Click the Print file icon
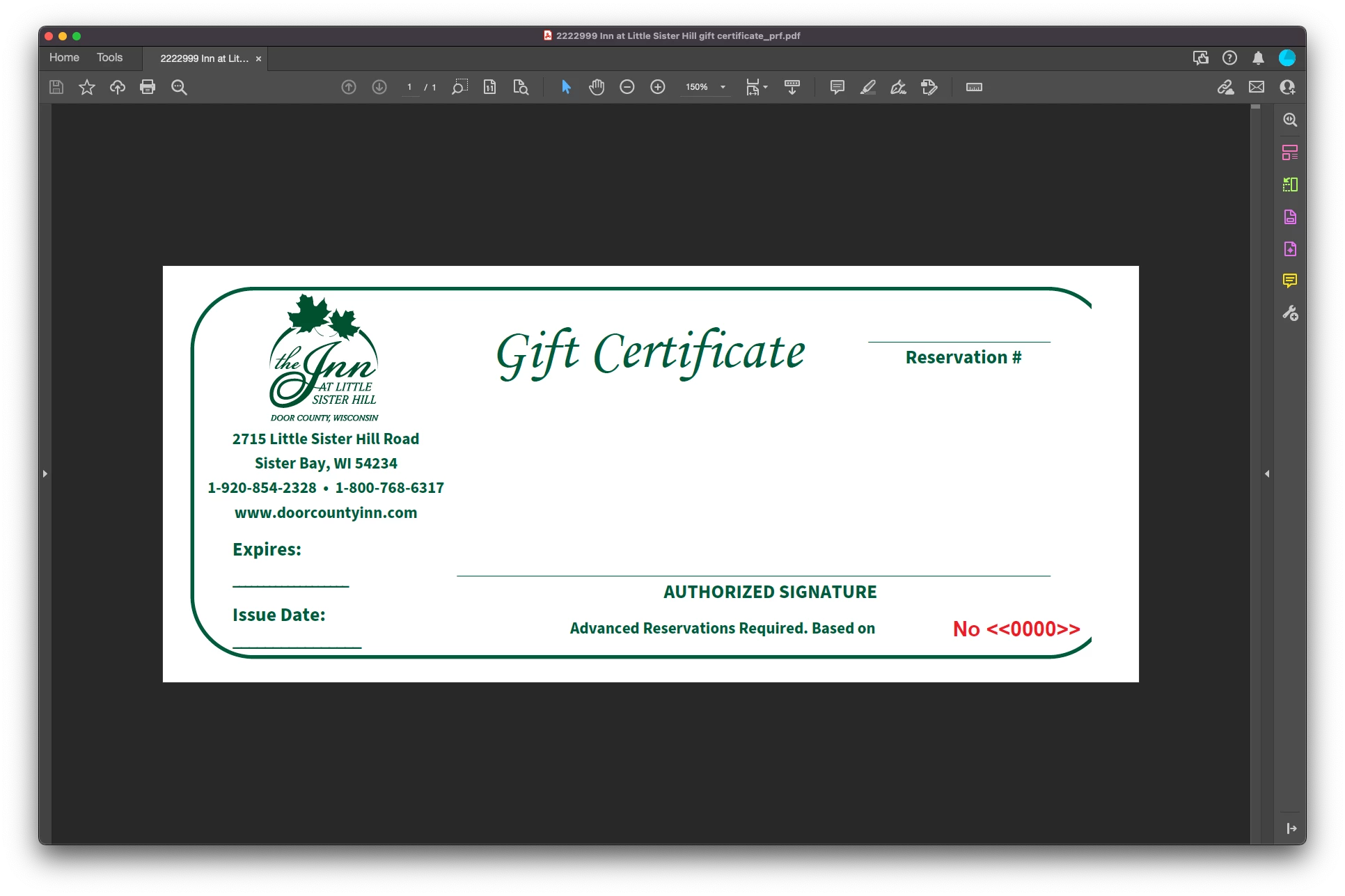 (148, 87)
